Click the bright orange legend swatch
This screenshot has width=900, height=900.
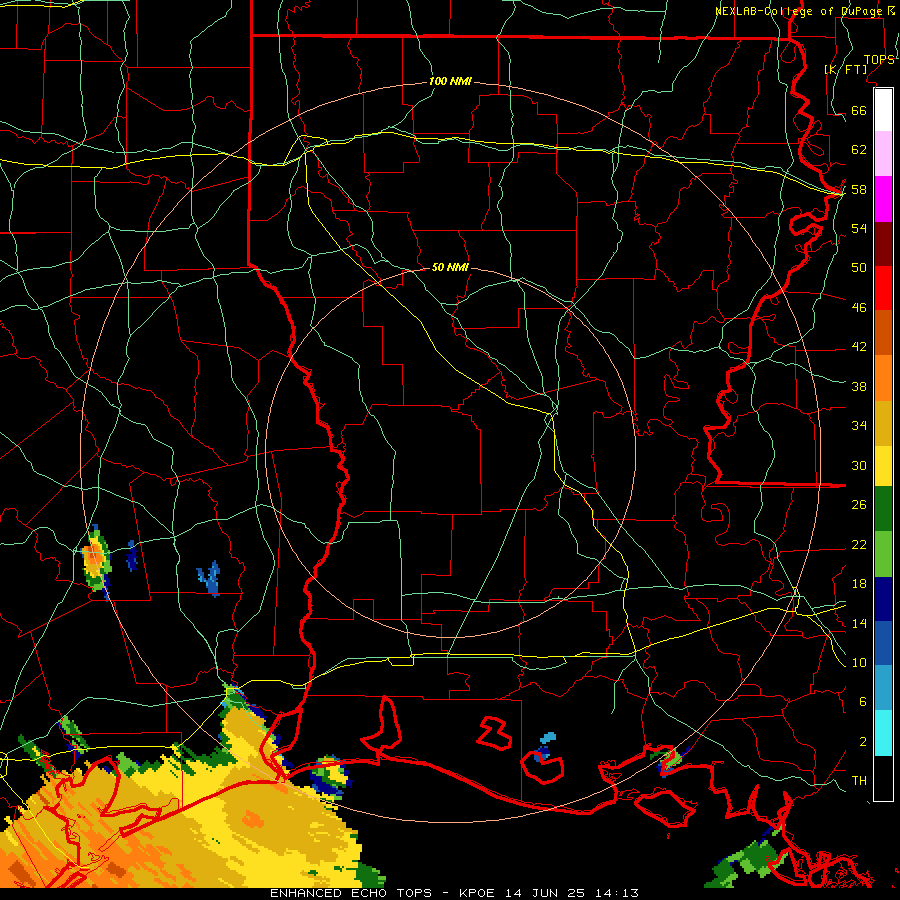883,377
